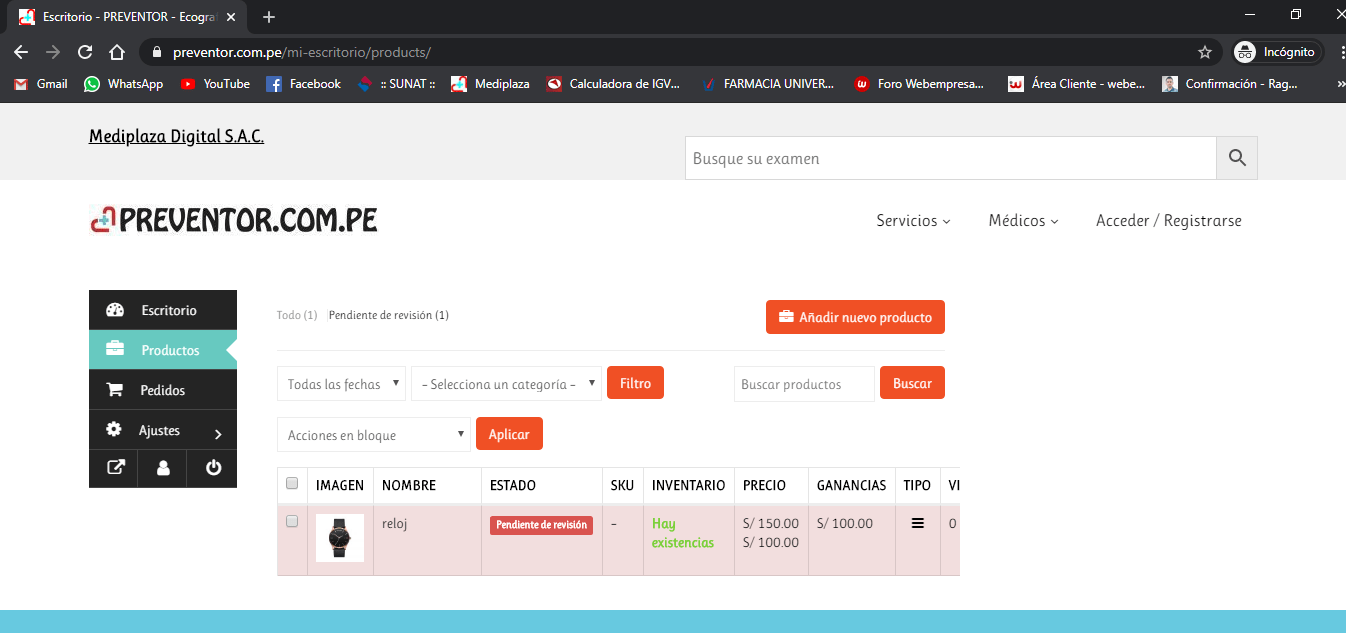Open Foro Webempresa bookmark

click(x=920, y=84)
